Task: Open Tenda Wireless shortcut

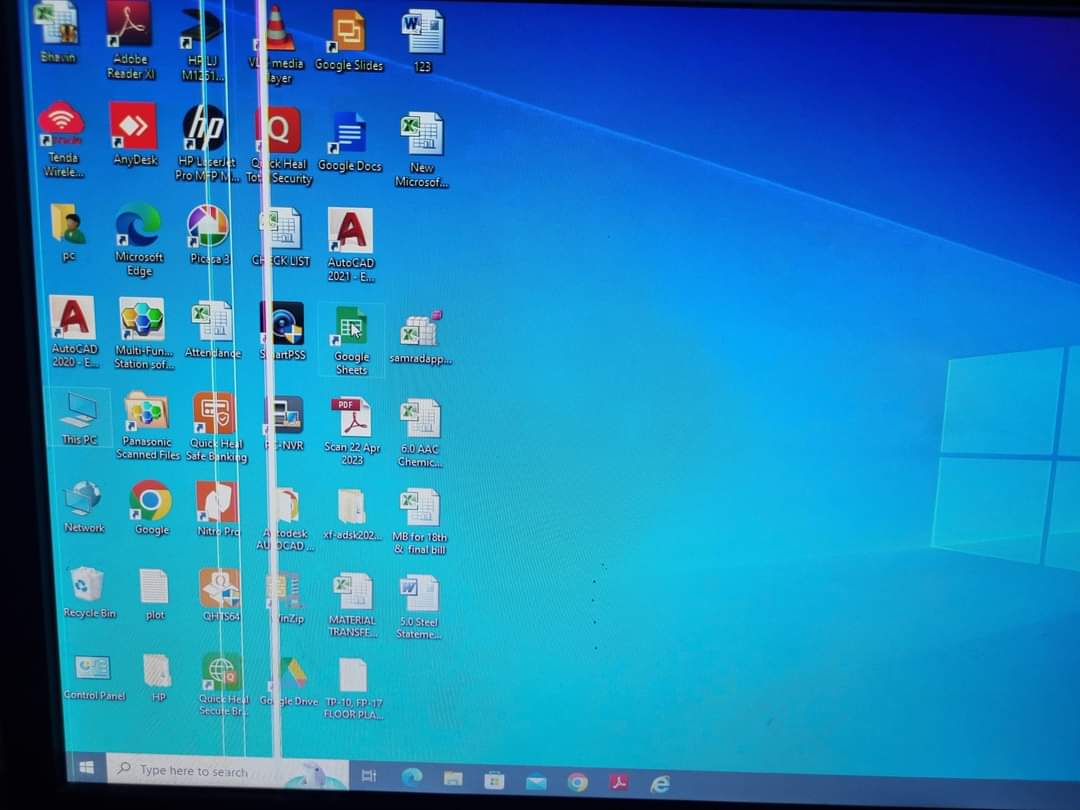Action: (x=63, y=140)
